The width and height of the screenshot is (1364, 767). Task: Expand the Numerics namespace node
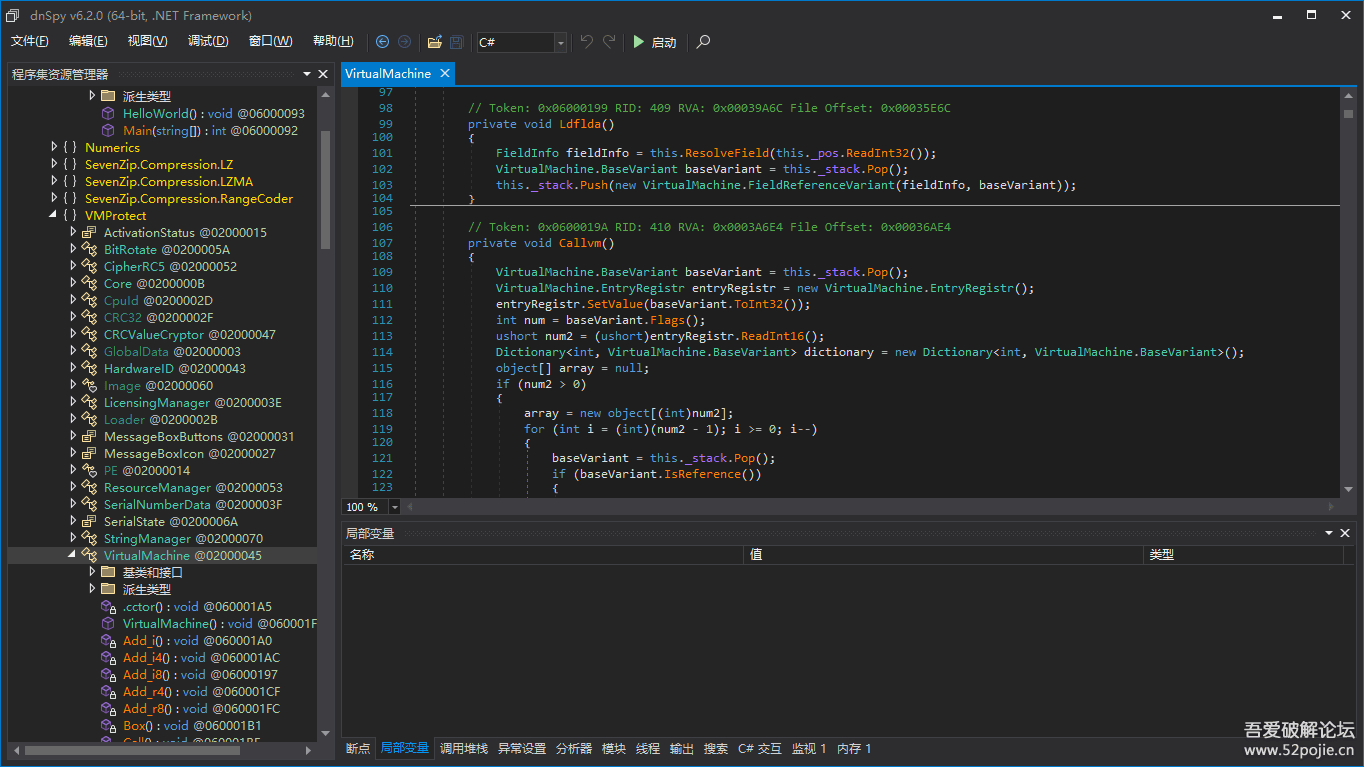[55, 147]
